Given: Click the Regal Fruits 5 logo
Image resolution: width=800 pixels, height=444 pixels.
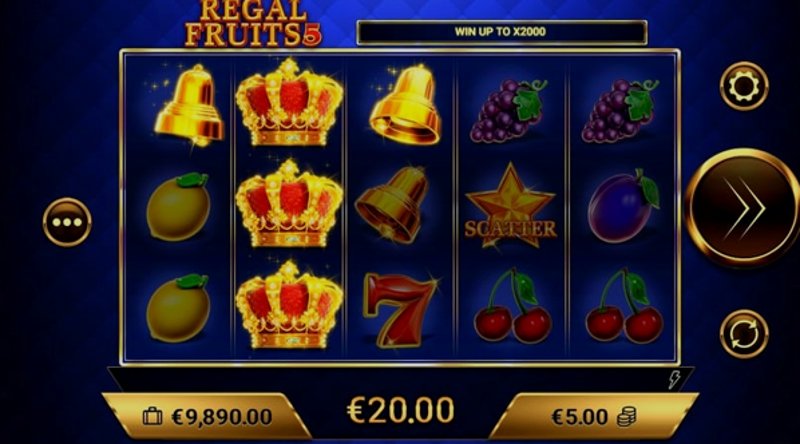Looking at the screenshot, I should (x=253, y=23).
